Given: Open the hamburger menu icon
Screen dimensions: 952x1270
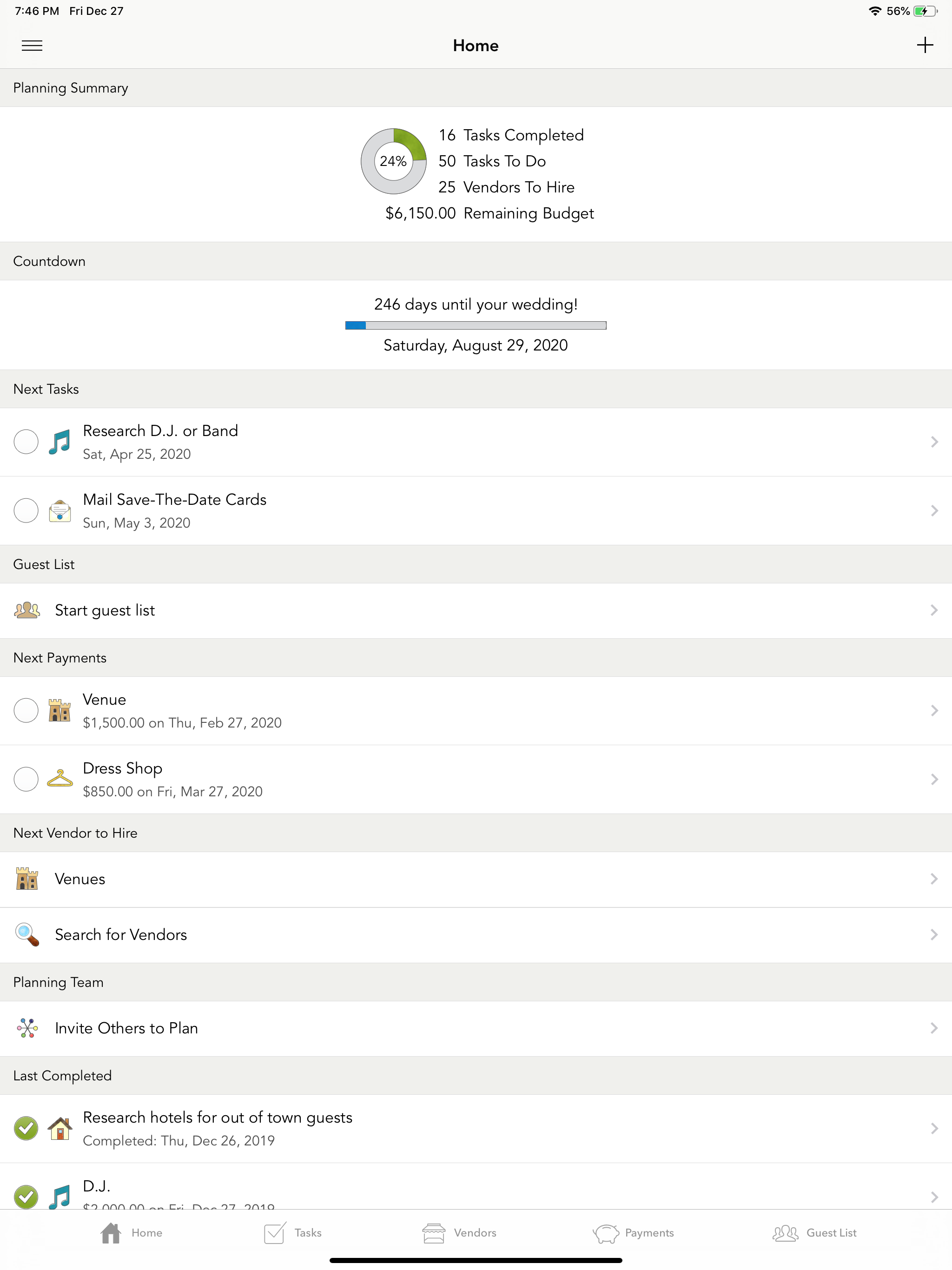Looking at the screenshot, I should pyautogui.click(x=32, y=46).
